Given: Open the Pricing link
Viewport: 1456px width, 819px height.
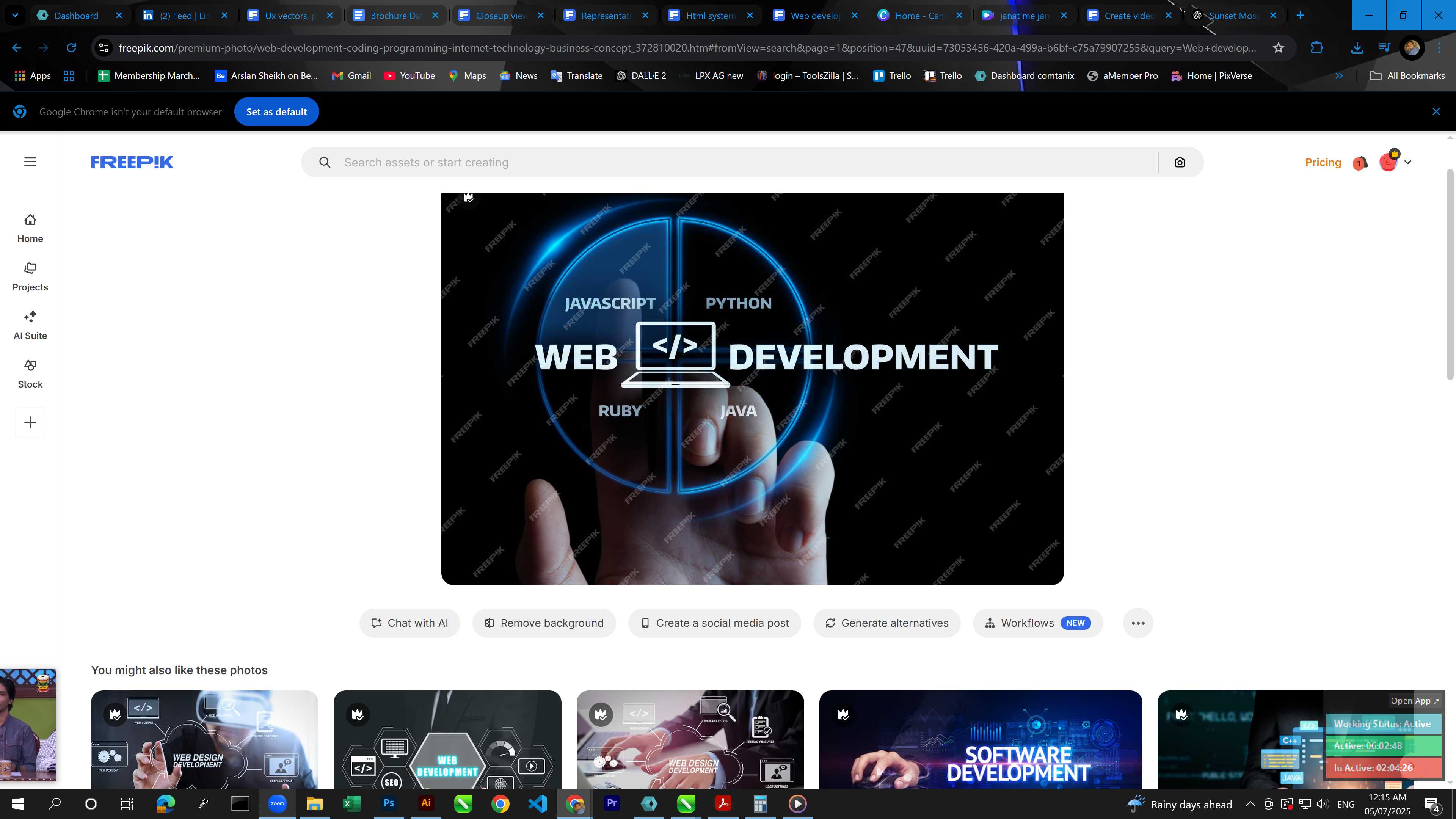Looking at the screenshot, I should tap(1323, 162).
